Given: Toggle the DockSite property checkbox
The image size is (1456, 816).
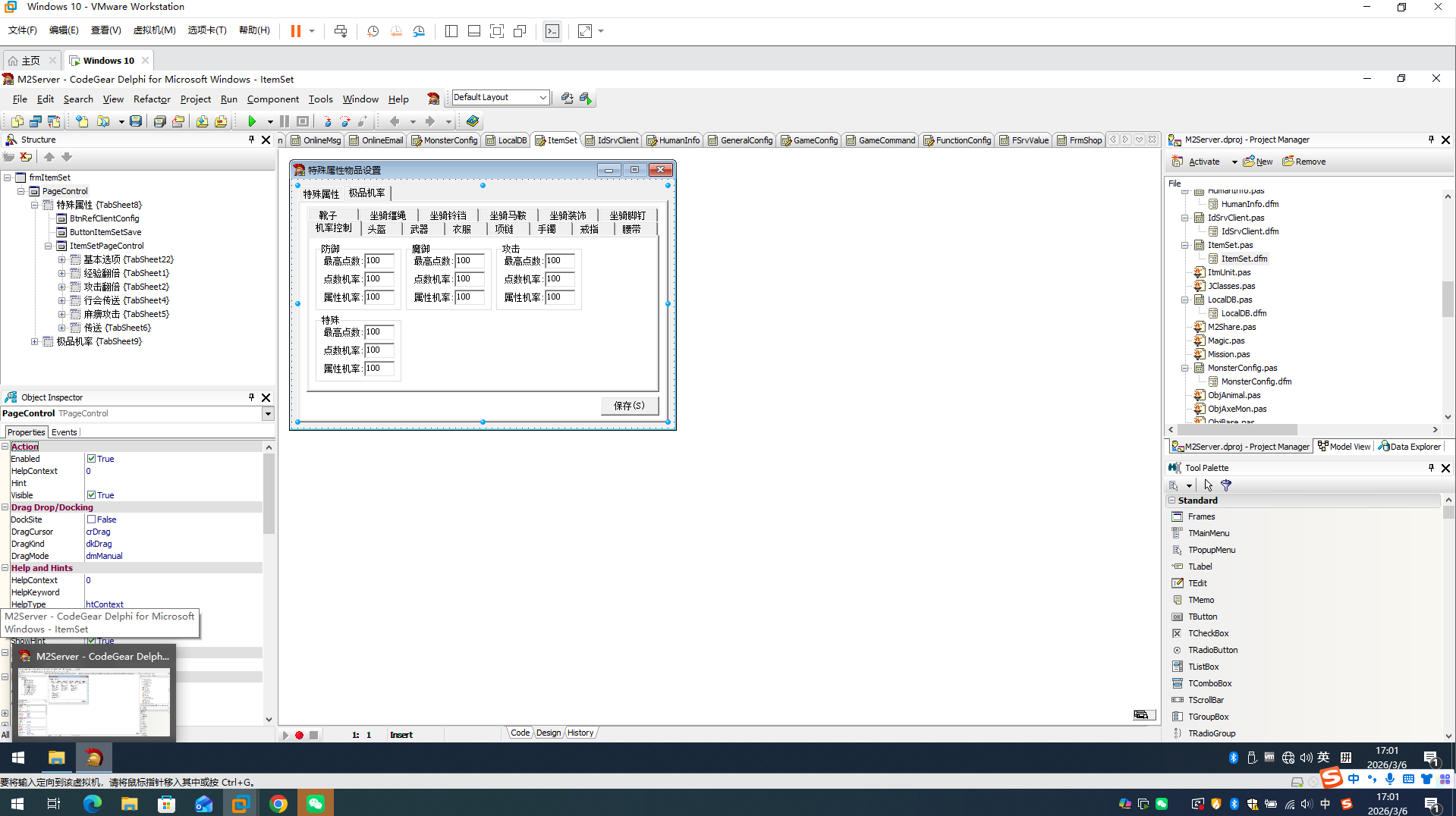Looking at the screenshot, I should click(91, 519).
